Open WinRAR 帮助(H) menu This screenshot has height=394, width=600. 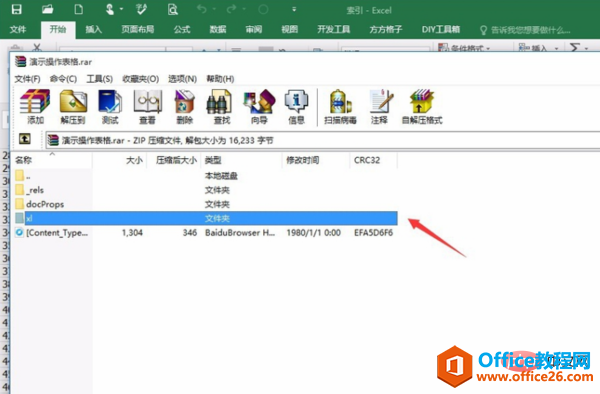pos(220,79)
